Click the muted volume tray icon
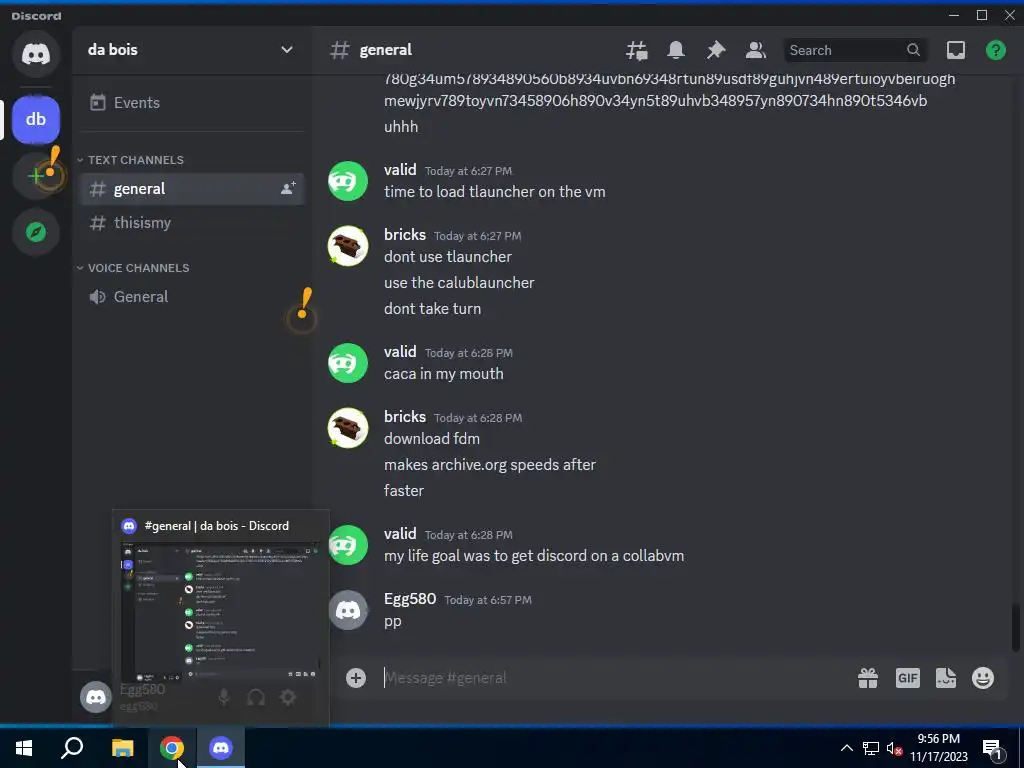This screenshot has height=768, width=1024. click(x=894, y=748)
